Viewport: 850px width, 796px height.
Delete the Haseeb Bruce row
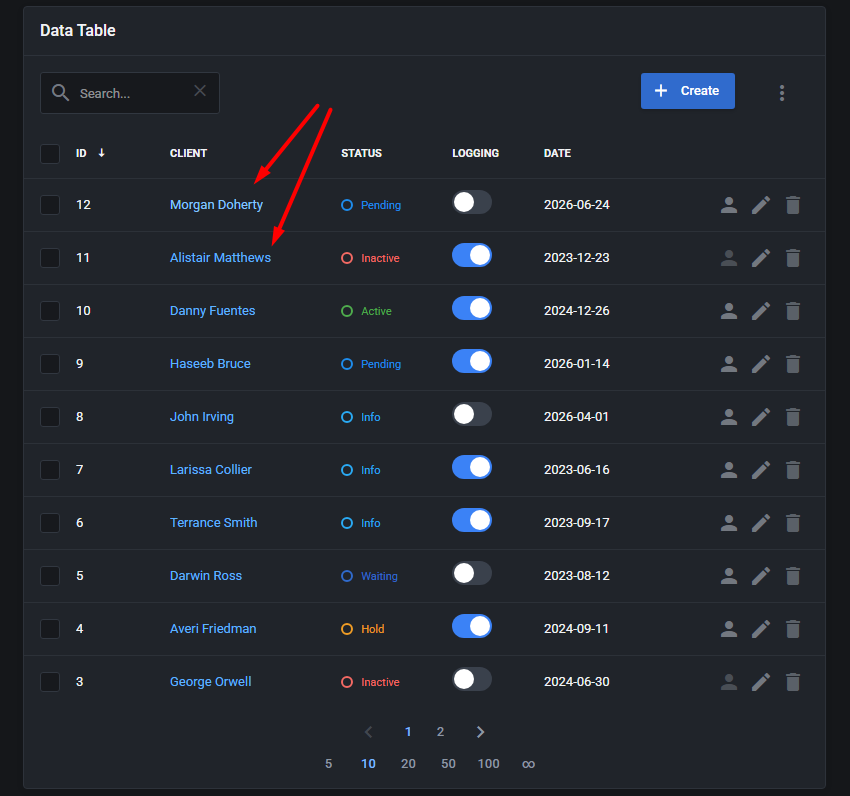793,364
